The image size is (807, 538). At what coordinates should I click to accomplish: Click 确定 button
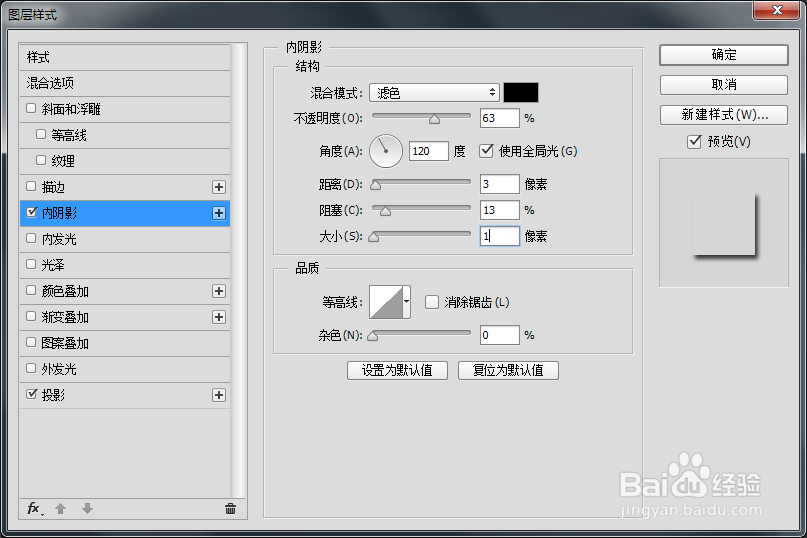(x=724, y=55)
